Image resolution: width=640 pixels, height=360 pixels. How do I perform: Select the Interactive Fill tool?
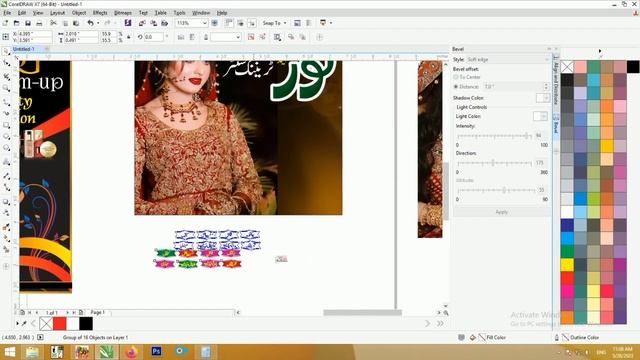pyautogui.click(x=6, y=238)
